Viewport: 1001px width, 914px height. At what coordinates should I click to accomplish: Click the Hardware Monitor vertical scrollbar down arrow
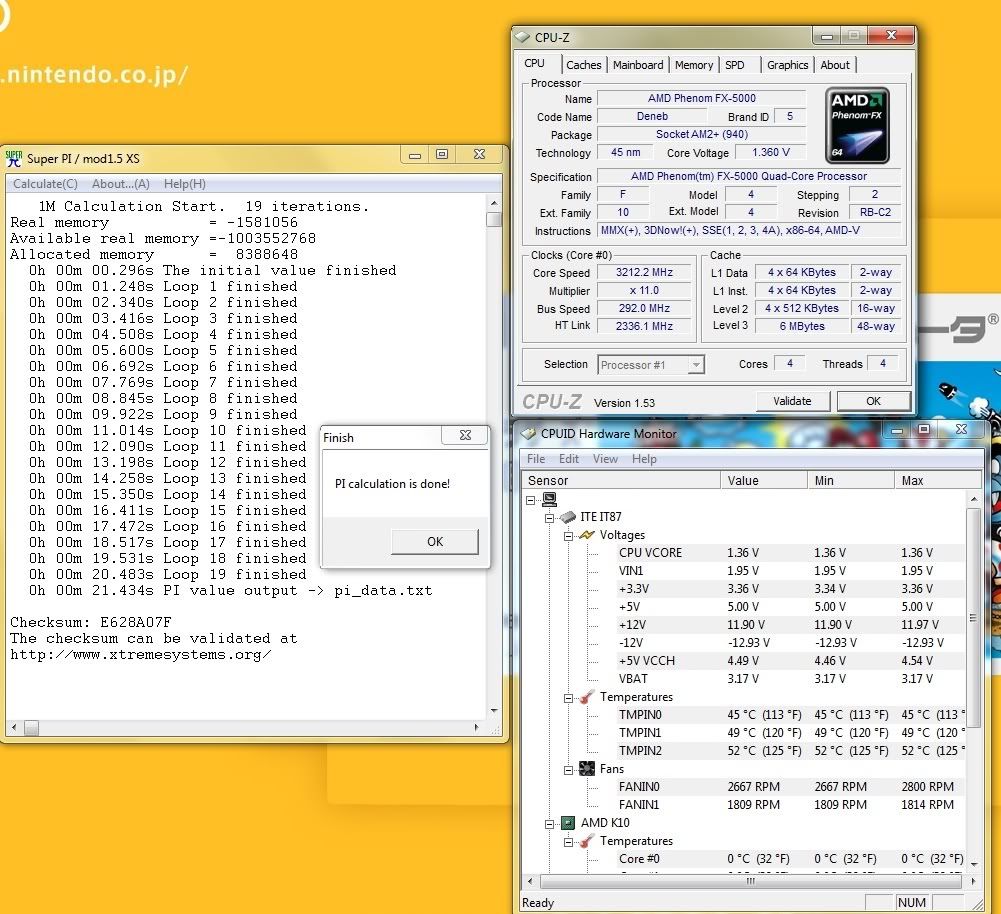tap(974, 864)
